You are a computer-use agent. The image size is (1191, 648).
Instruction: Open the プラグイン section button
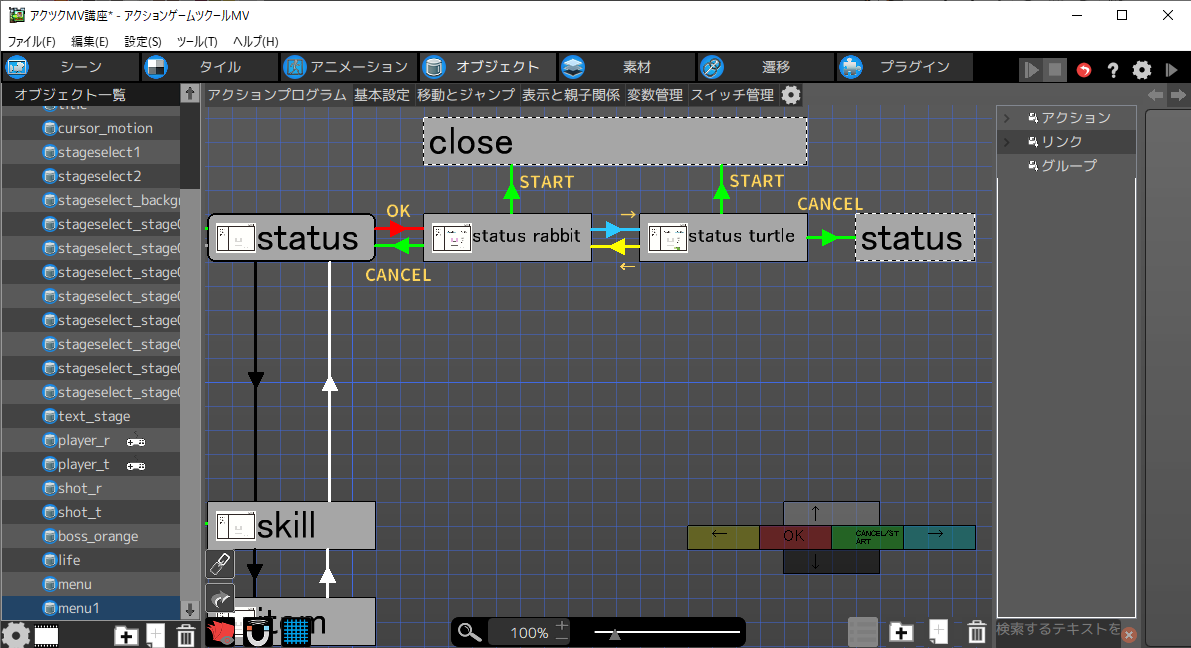click(903, 67)
